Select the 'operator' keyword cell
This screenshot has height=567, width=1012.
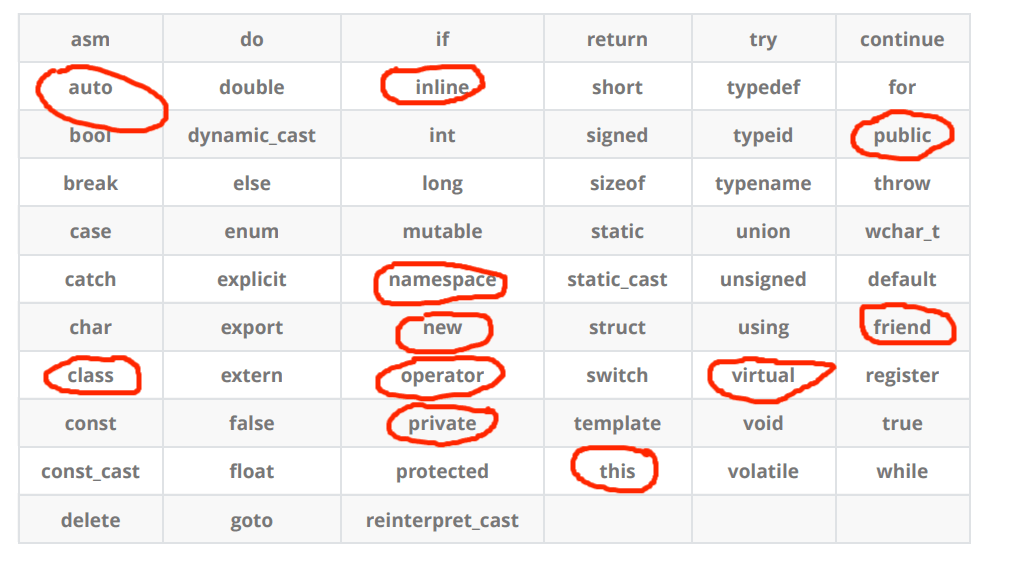click(442, 376)
